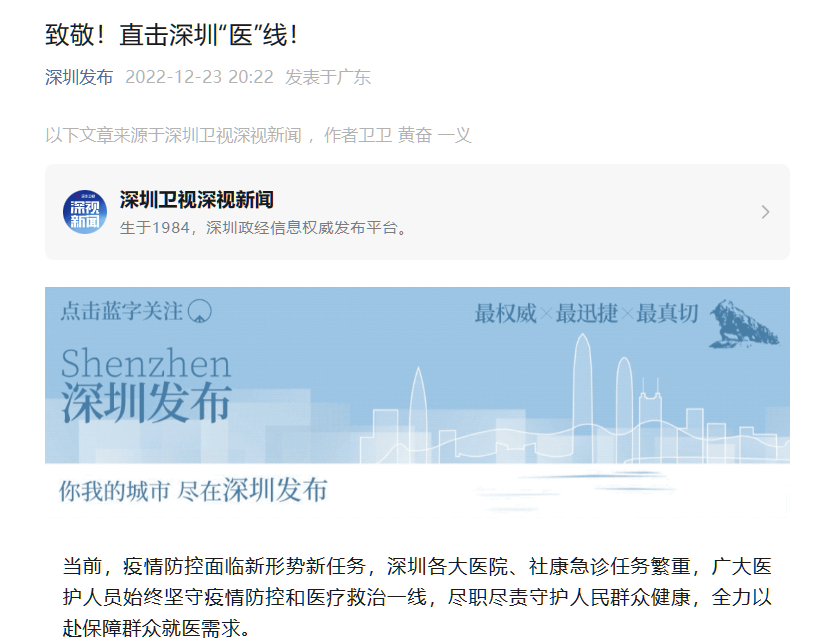Click the bird sculpture icon in banner
The width and height of the screenshot is (819, 643).
(x=744, y=324)
